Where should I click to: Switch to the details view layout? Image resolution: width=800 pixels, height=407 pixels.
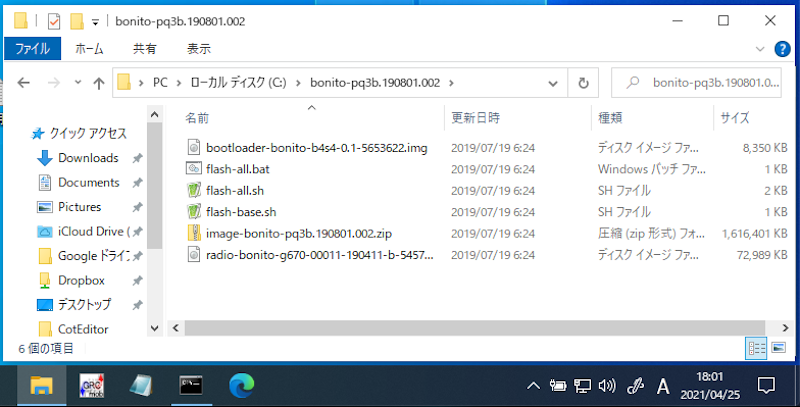click(757, 348)
